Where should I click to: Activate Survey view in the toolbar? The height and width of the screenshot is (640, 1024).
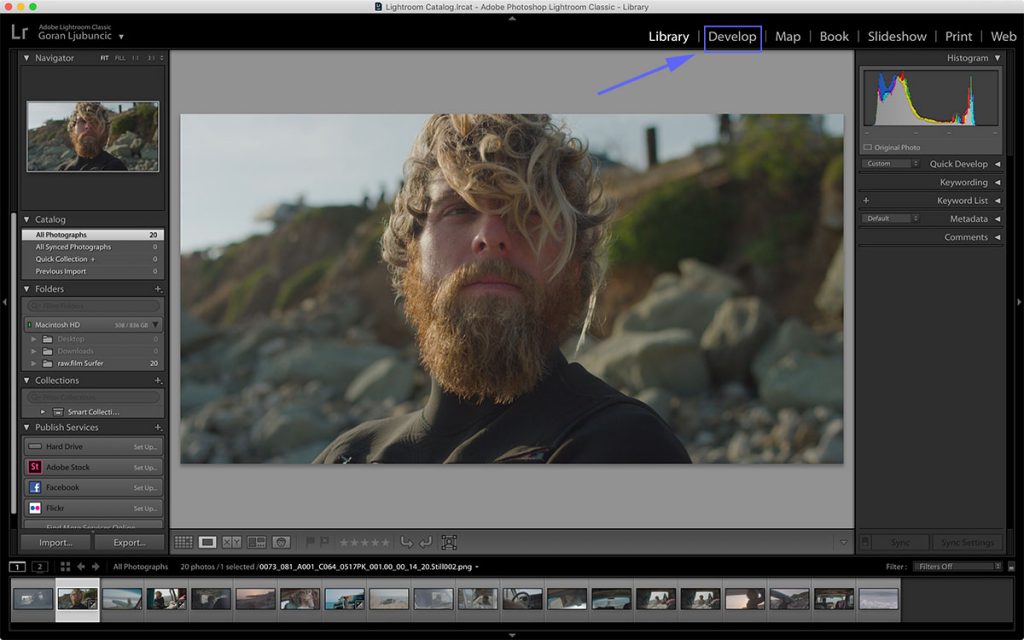click(x=256, y=541)
